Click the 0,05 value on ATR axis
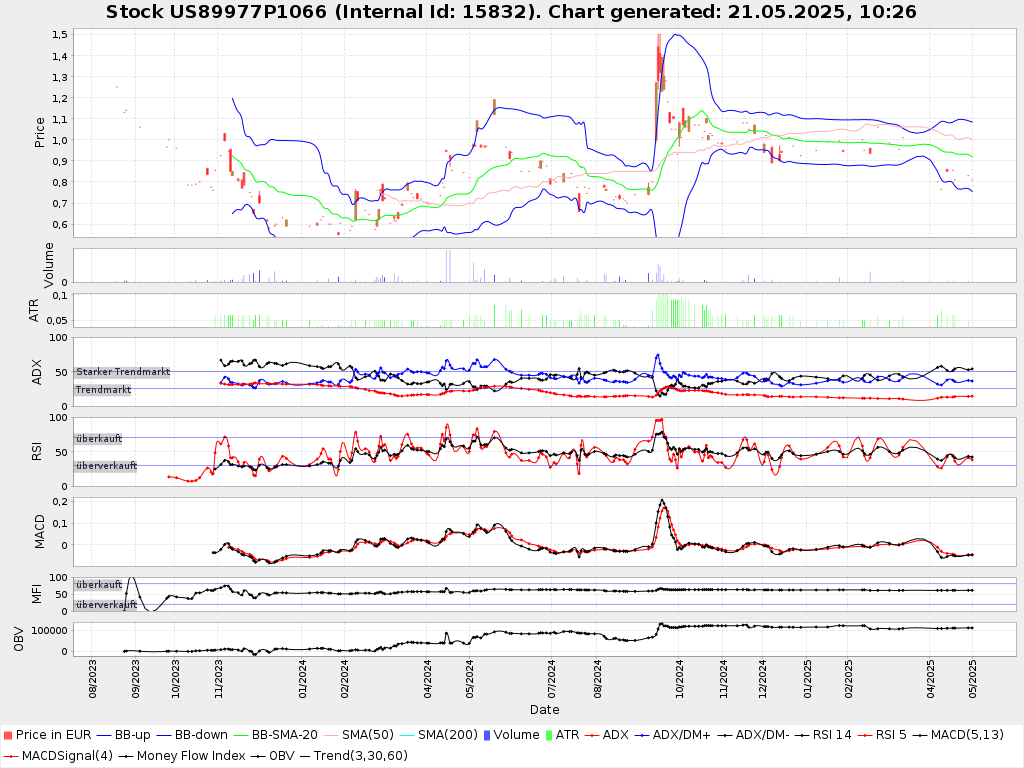Viewport: 1024px width, 768px height. [x=57, y=320]
